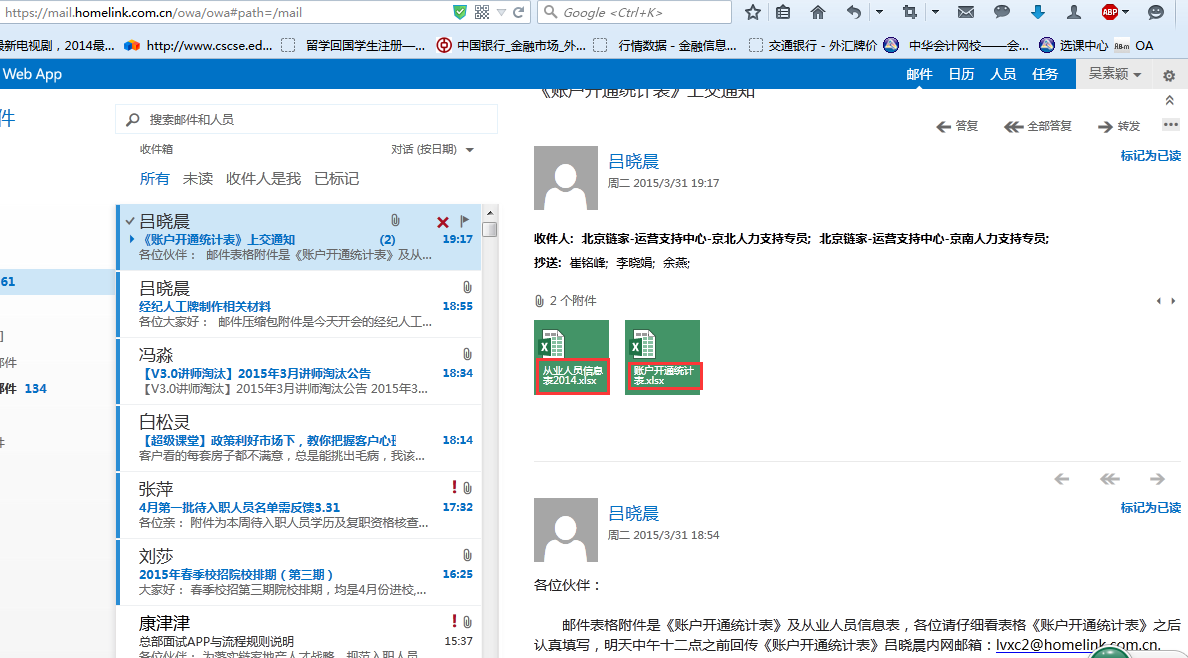The image size is (1188, 658).
Task: Open the bookmarks list icon
Action: point(783,12)
